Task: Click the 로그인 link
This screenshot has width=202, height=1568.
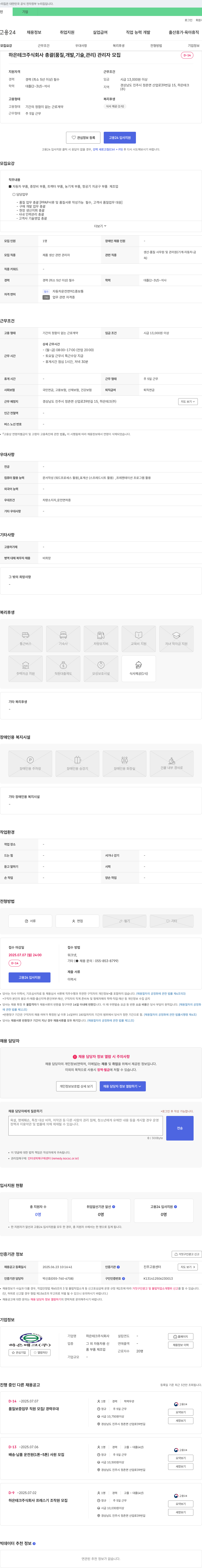Action: point(189,20)
